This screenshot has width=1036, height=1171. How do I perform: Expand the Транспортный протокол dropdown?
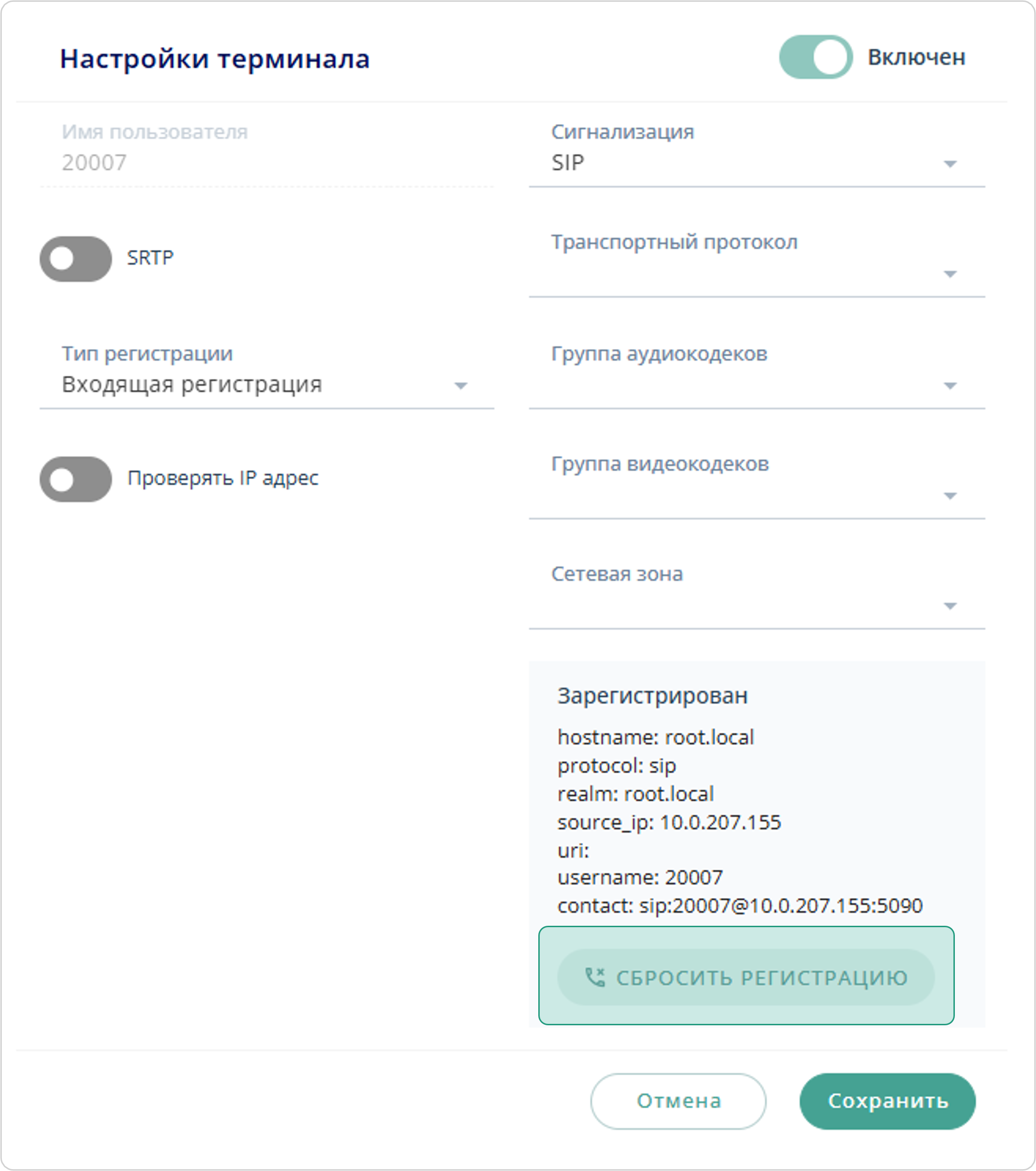point(950,274)
